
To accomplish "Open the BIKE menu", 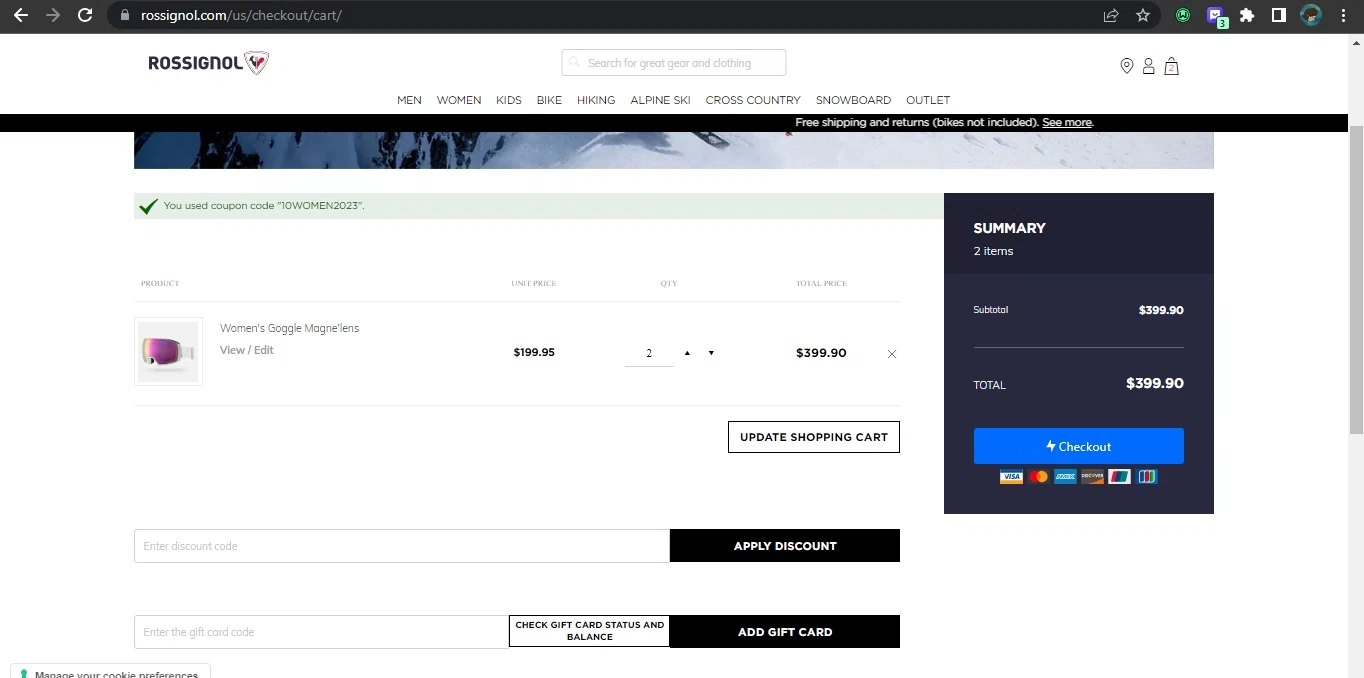I will coord(549,100).
